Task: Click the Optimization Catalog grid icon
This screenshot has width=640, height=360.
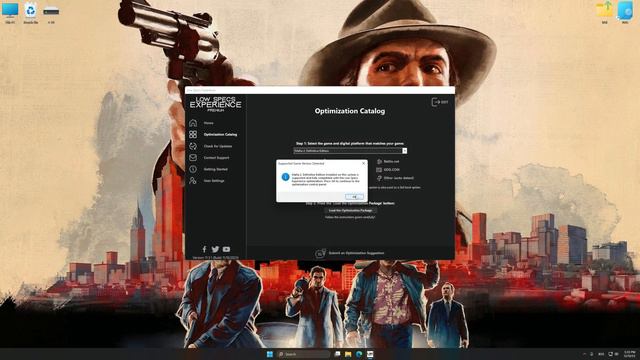Action: point(193,134)
